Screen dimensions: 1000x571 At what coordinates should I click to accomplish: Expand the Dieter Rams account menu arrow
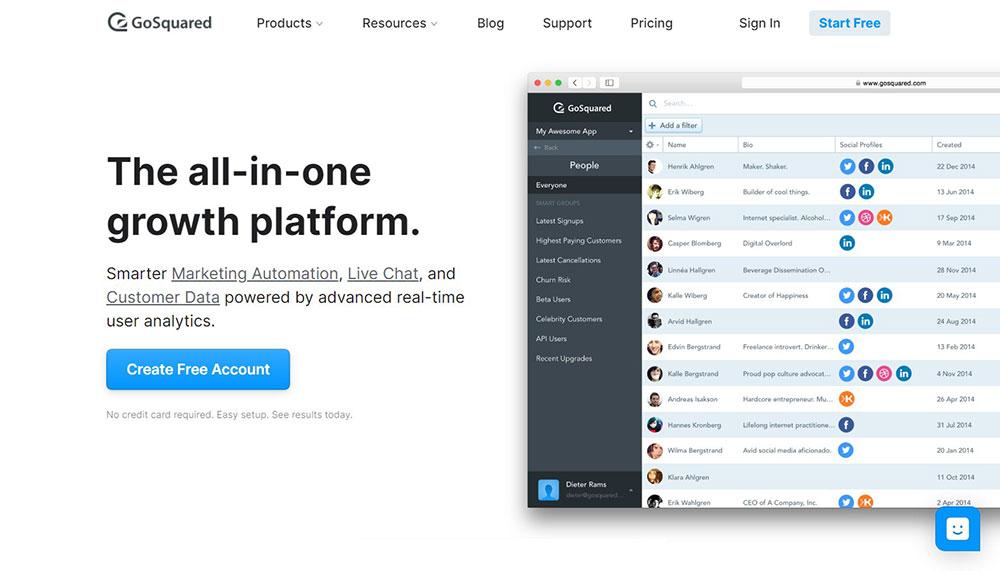click(x=631, y=490)
